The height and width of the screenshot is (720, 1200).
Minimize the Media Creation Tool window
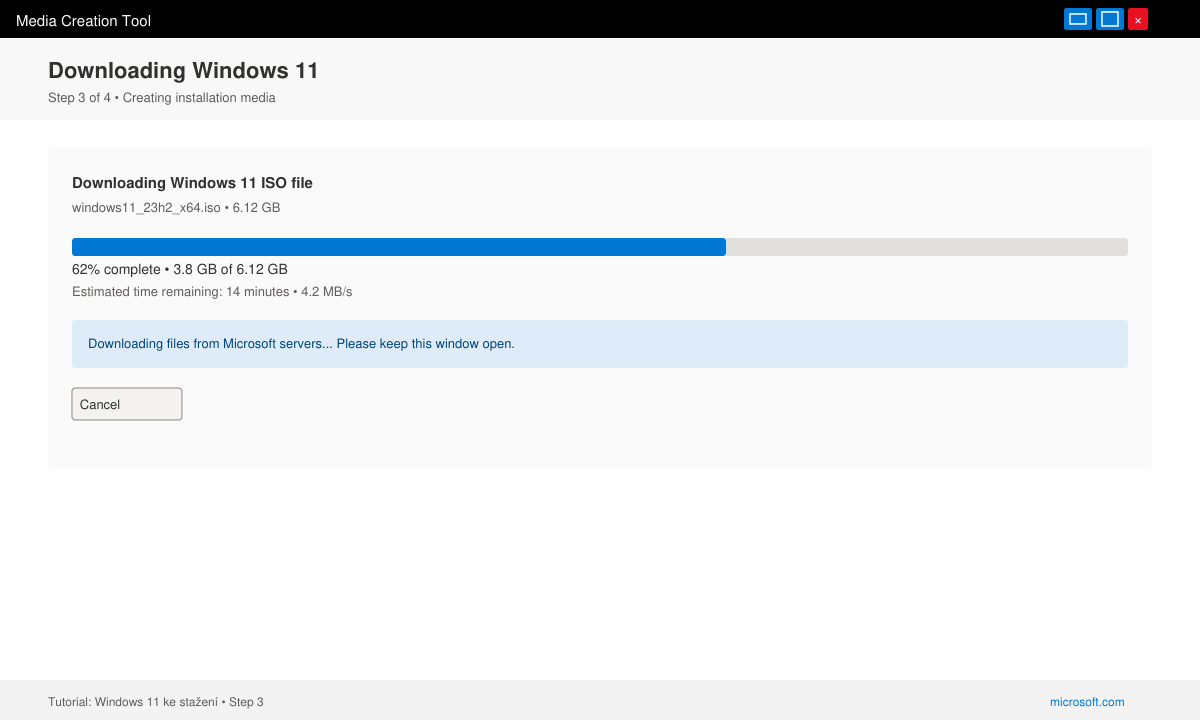[1078, 19]
